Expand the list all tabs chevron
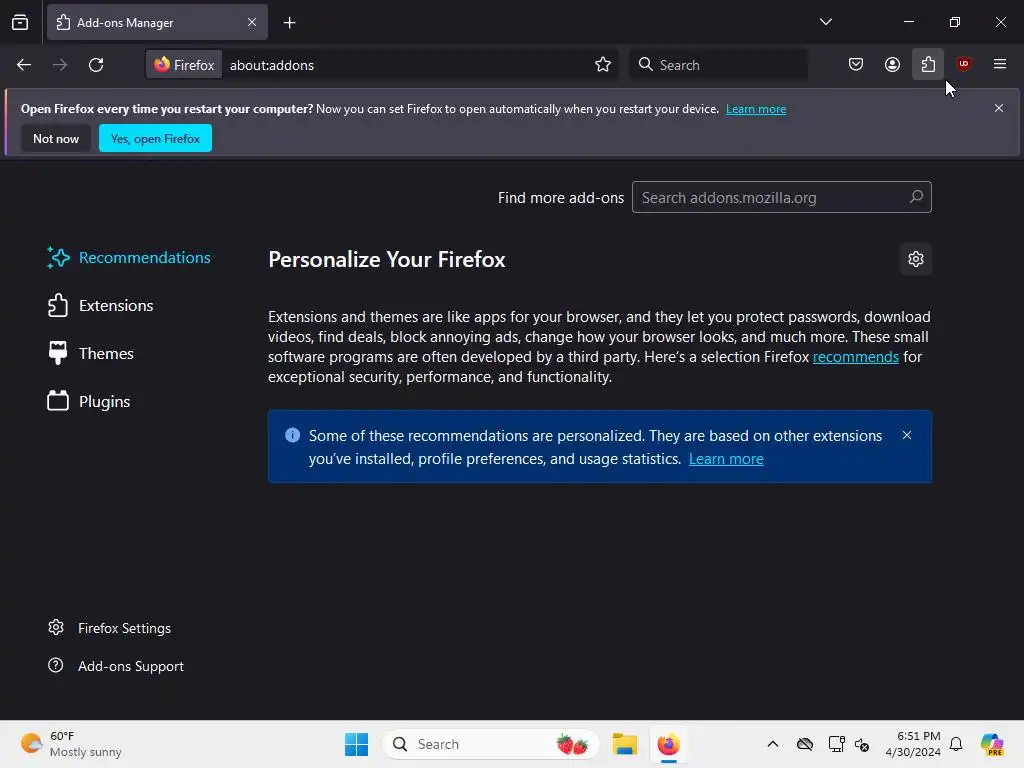Viewport: 1024px width, 768px height. click(825, 22)
